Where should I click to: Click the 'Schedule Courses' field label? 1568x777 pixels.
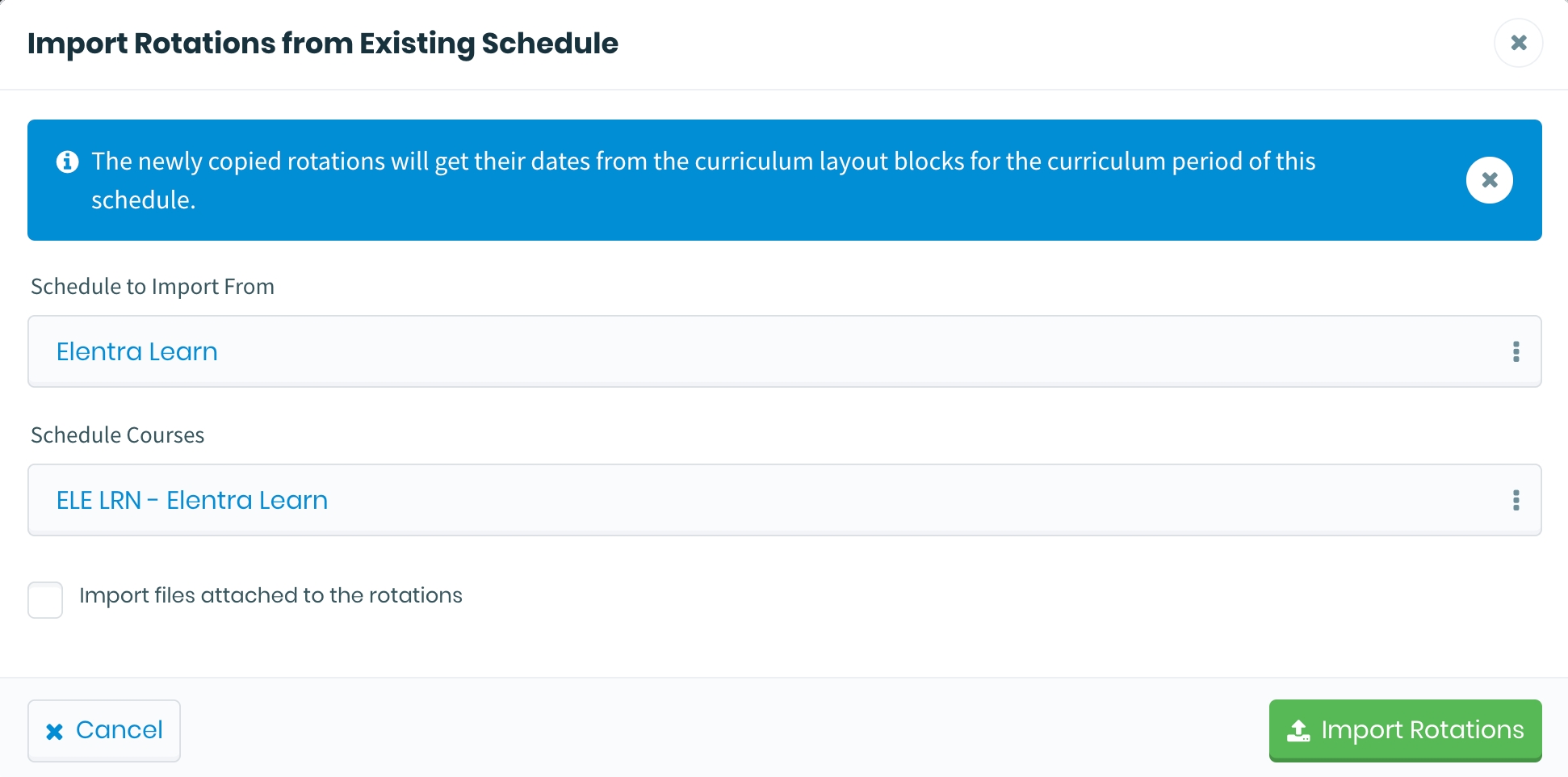coord(118,435)
